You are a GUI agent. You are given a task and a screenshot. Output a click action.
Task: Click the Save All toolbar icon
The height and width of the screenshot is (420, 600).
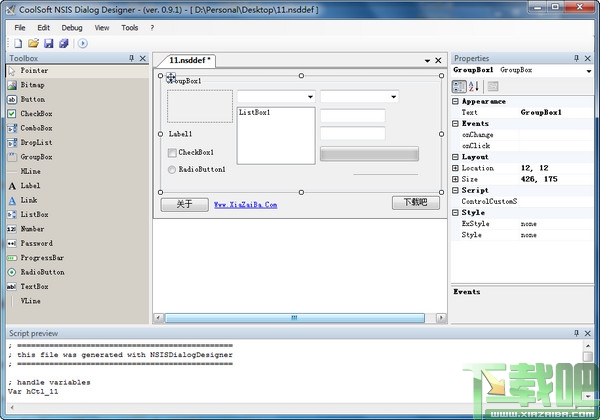[x=64, y=43]
